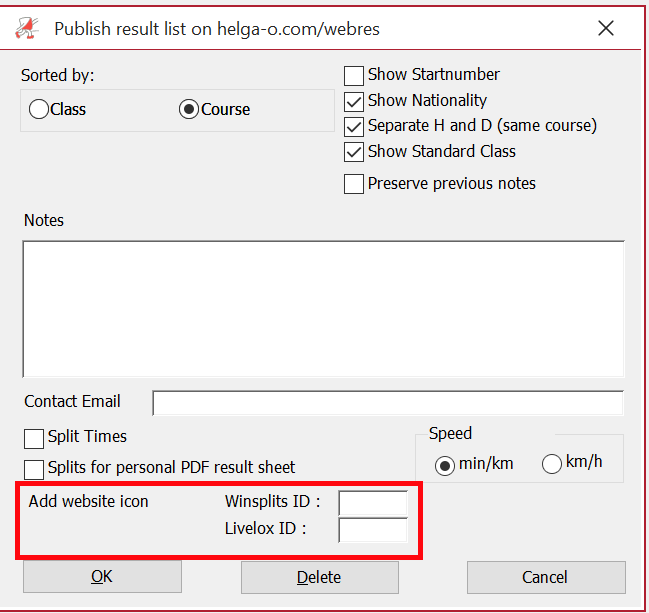Click inside the Notes text area
The height and width of the screenshot is (613, 649).
[x=323, y=309]
